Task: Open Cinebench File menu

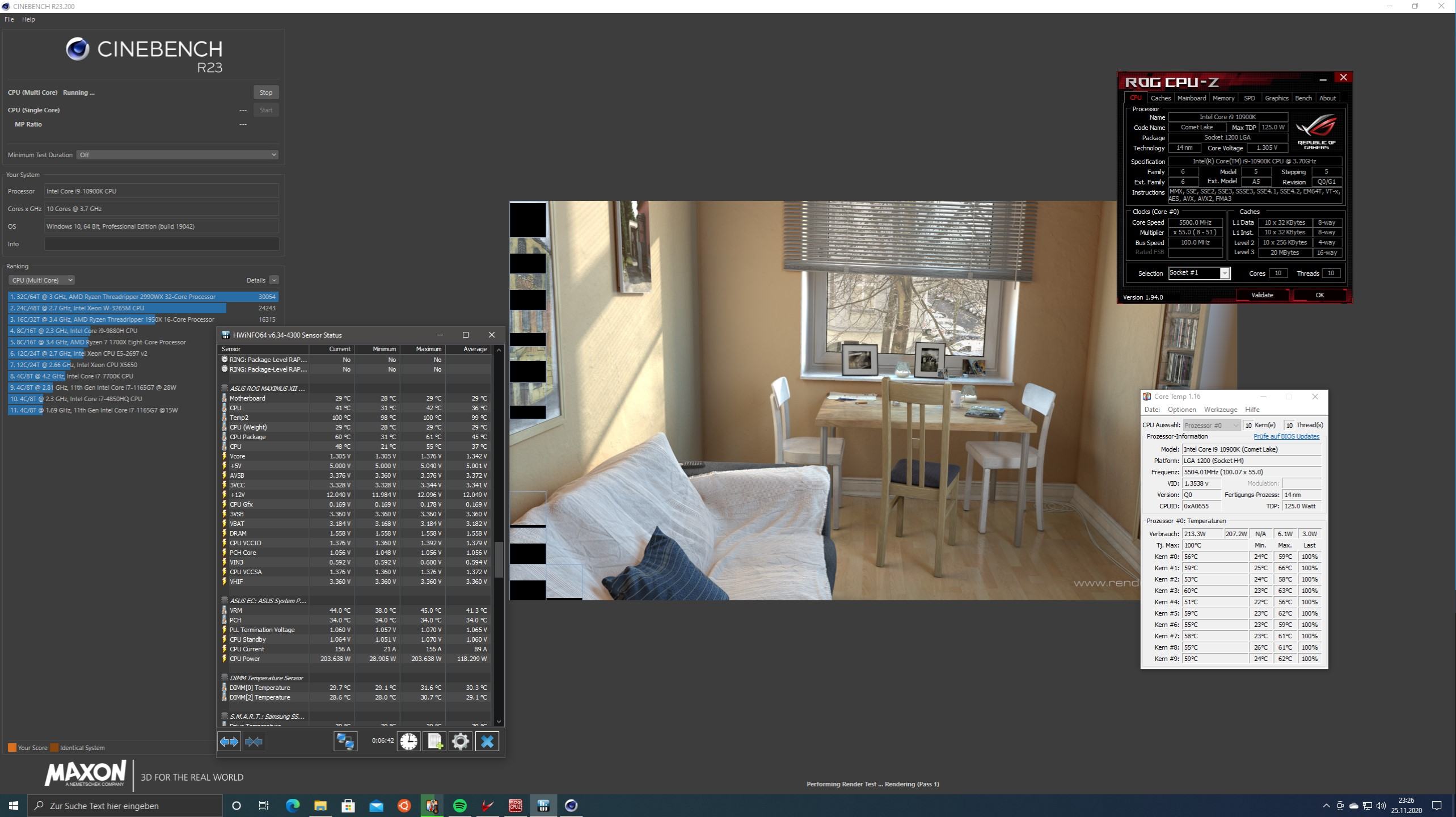Action: pos(9,19)
